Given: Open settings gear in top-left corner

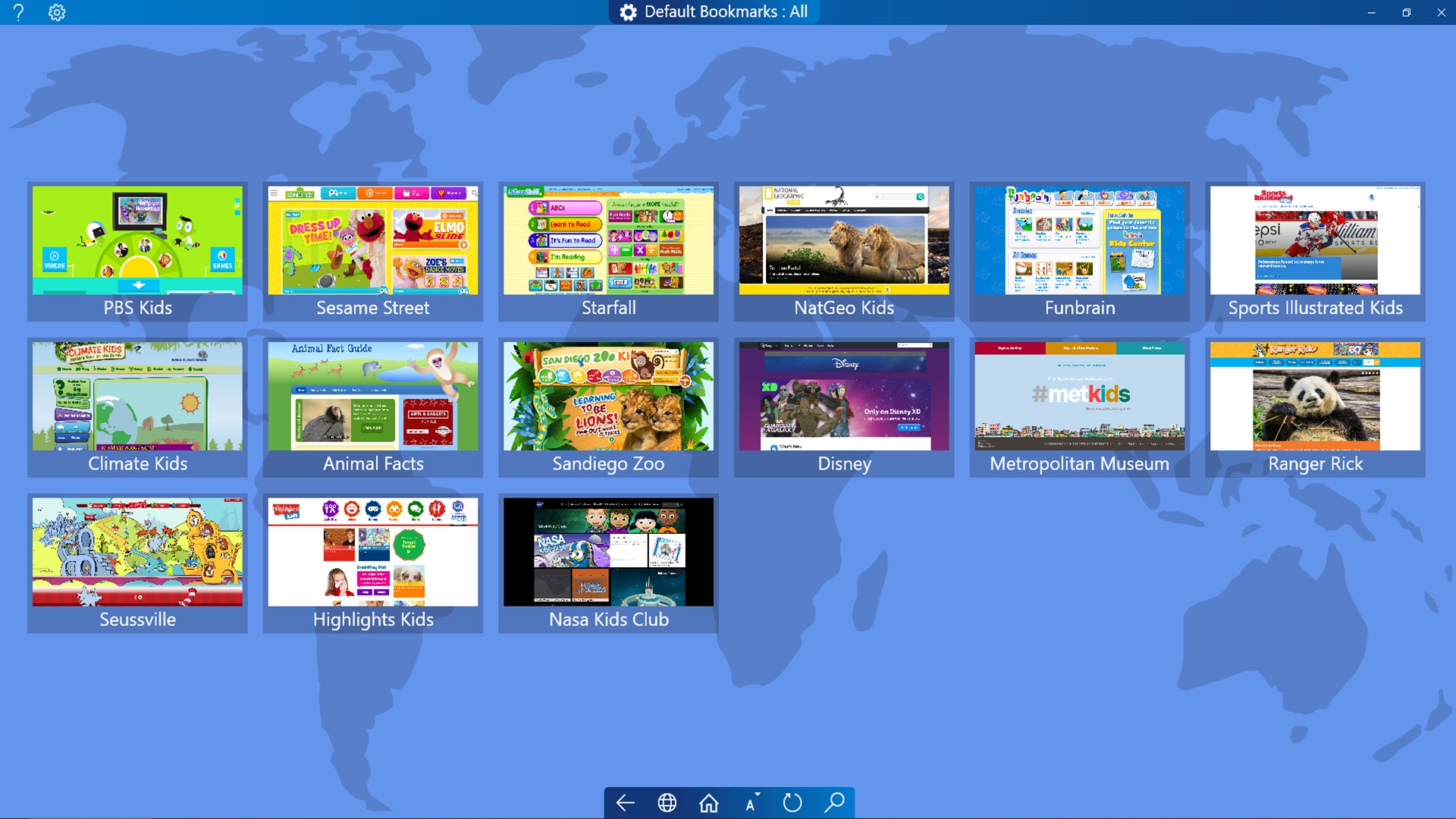Looking at the screenshot, I should pos(57,12).
